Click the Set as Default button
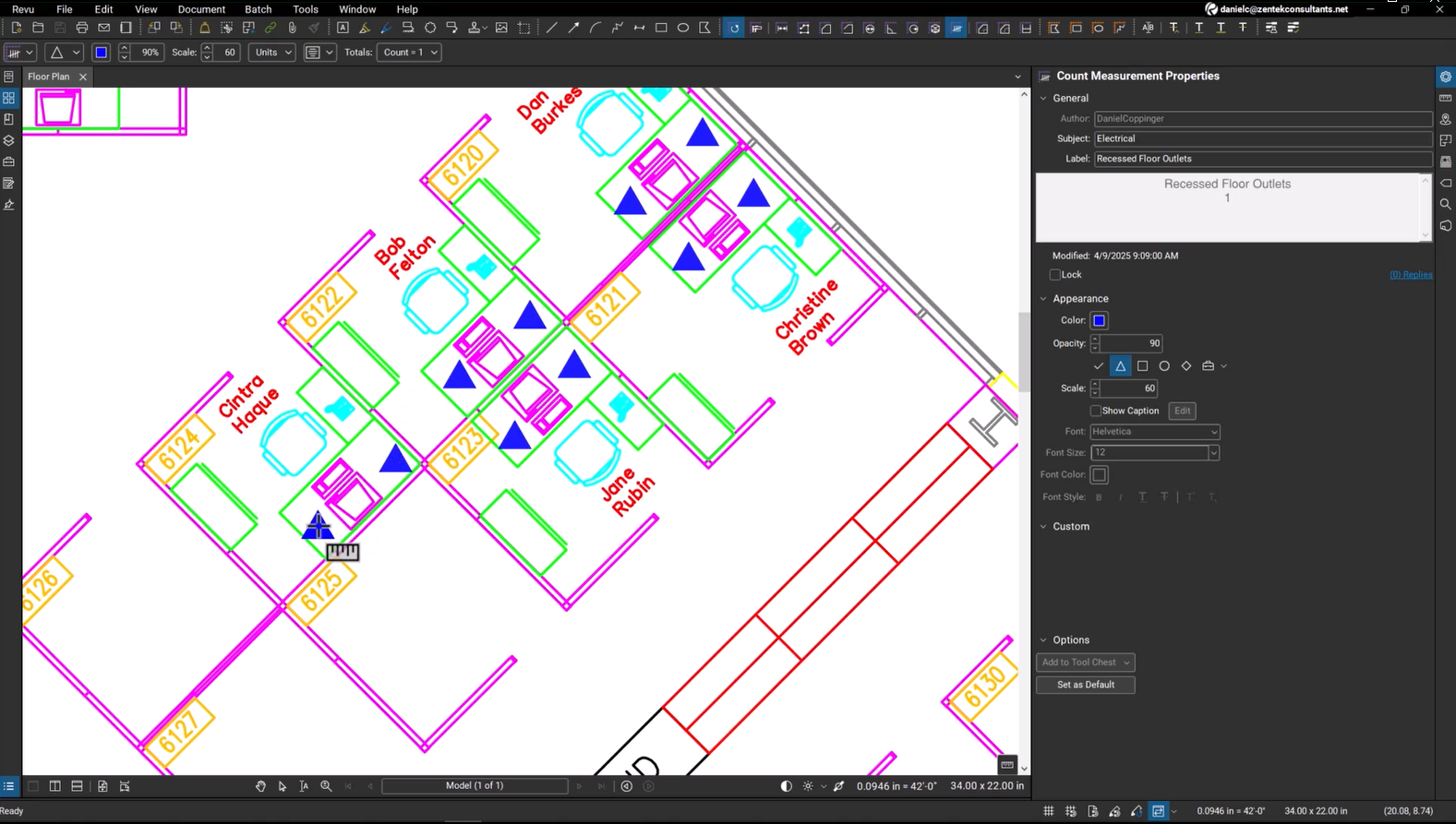 pos(1085,685)
